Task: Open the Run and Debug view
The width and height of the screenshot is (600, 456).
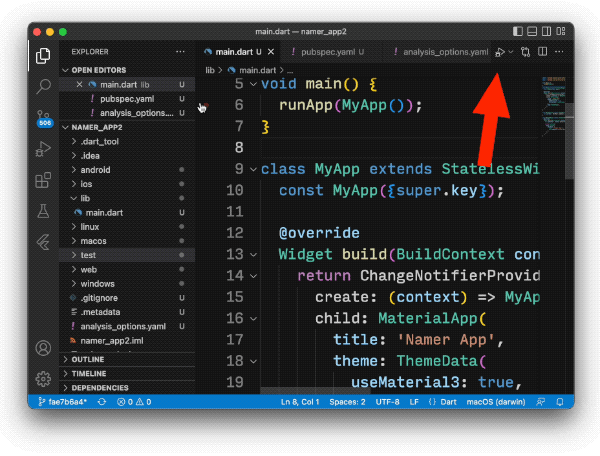Action: tap(43, 149)
